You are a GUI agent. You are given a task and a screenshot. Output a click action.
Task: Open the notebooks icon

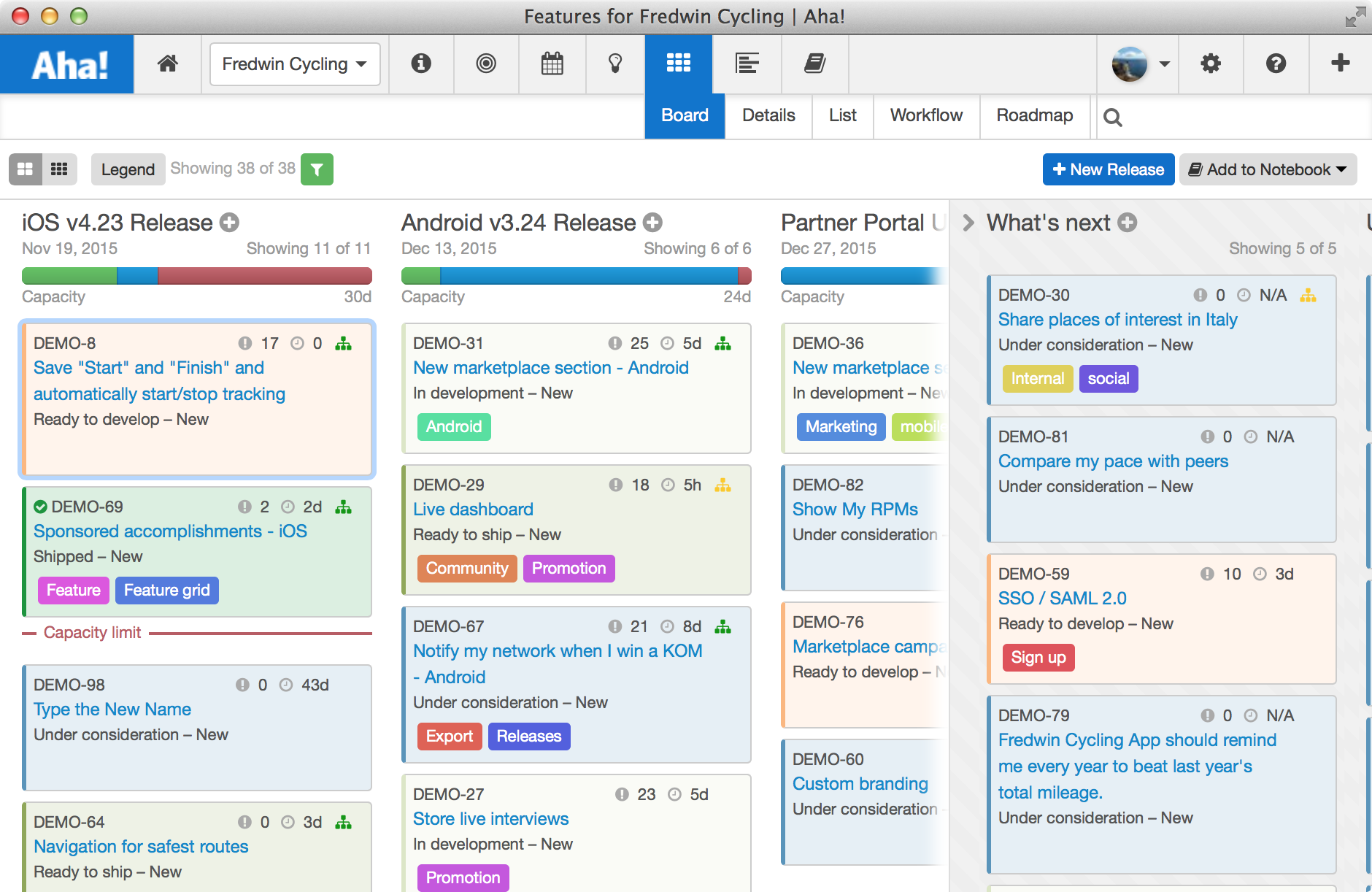pyautogui.click(x=815, y=64)
